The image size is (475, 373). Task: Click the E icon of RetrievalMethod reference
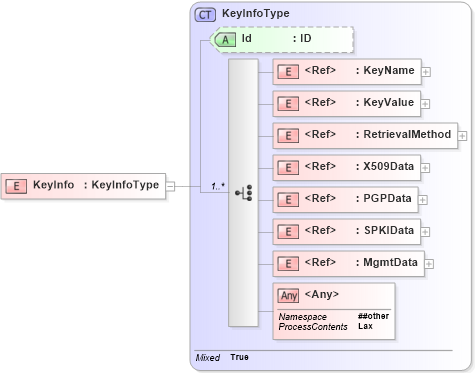[x=288, y=135]
